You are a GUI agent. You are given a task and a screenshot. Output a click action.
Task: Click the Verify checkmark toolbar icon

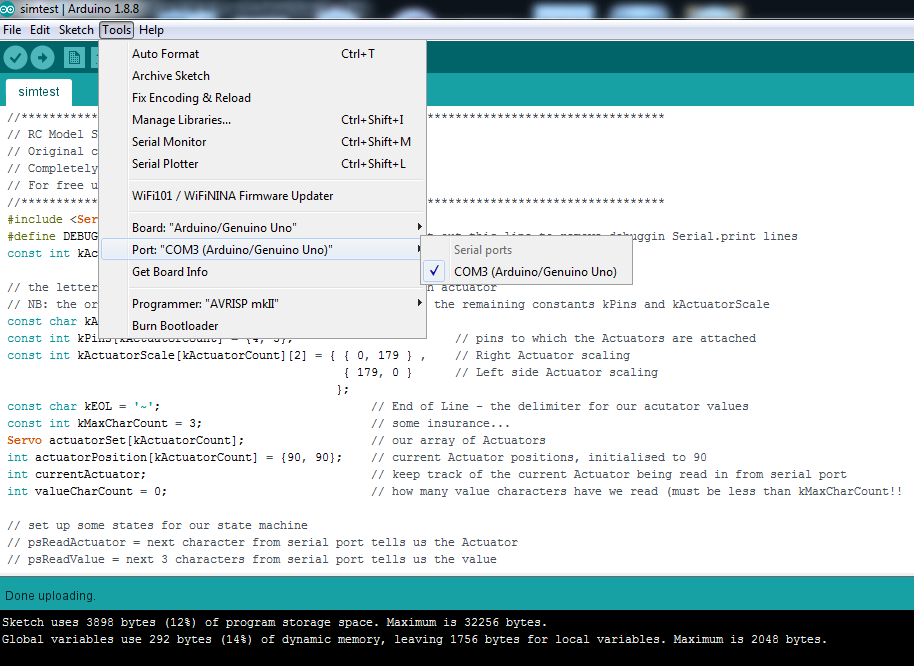pyautogui.click(x=15, y=58)
